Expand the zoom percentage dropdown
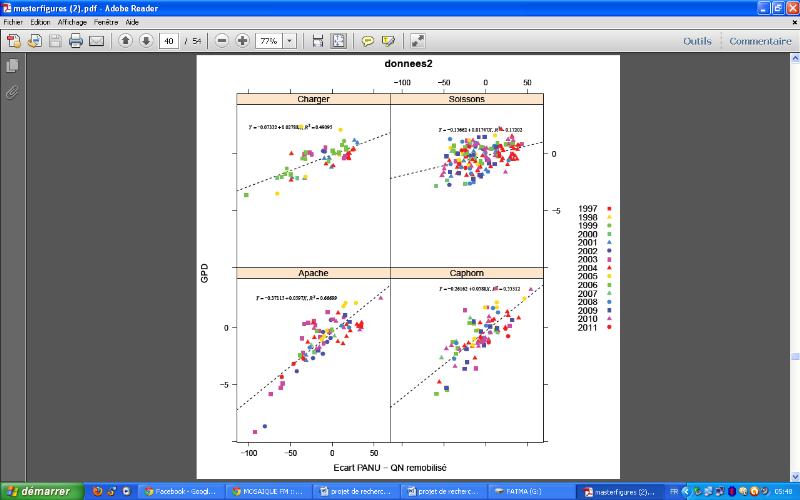Screen dimensions: 800x500 click(x=290, y=41)
